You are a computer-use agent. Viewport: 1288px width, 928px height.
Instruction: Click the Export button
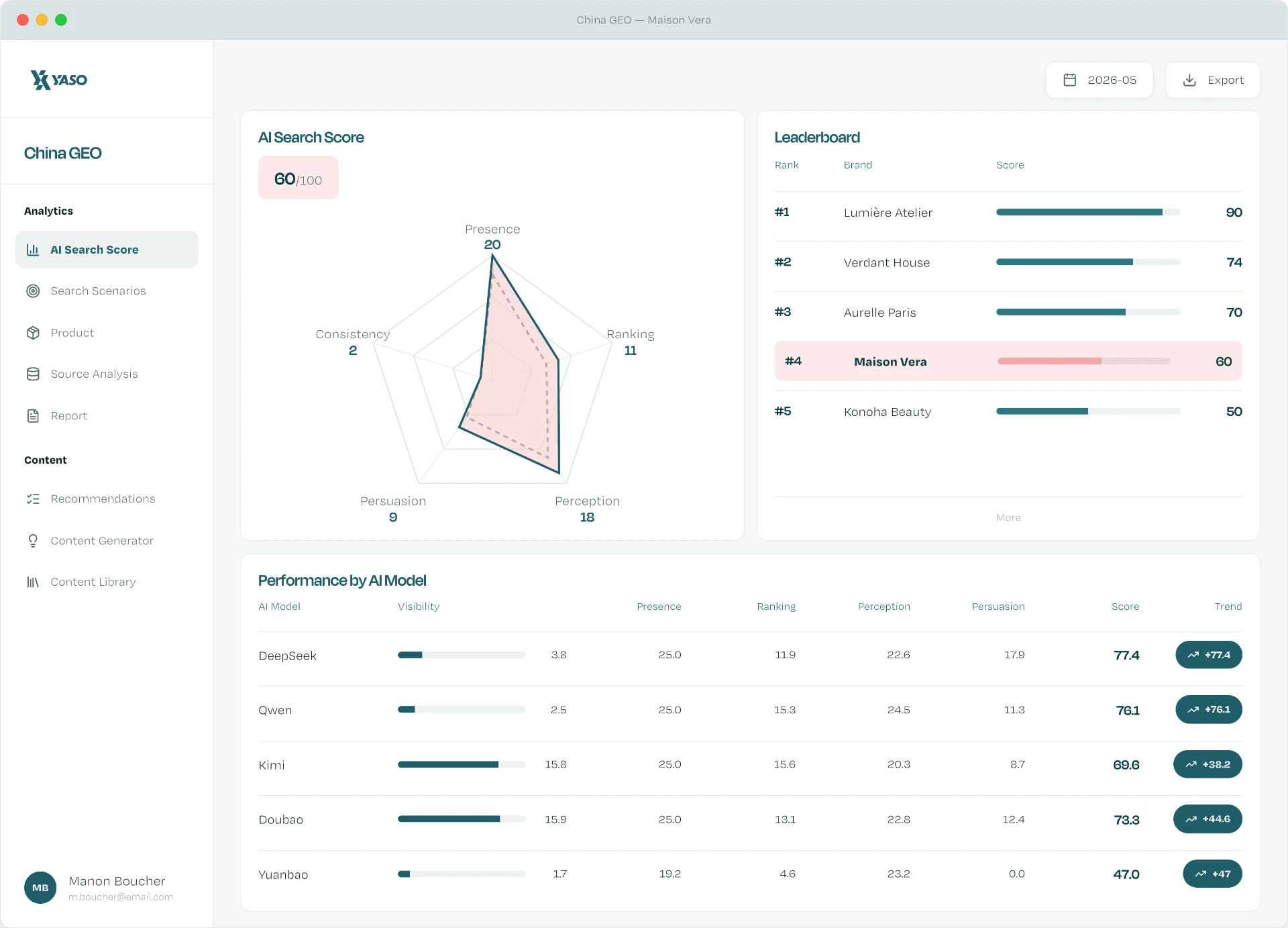point(1213,80)
